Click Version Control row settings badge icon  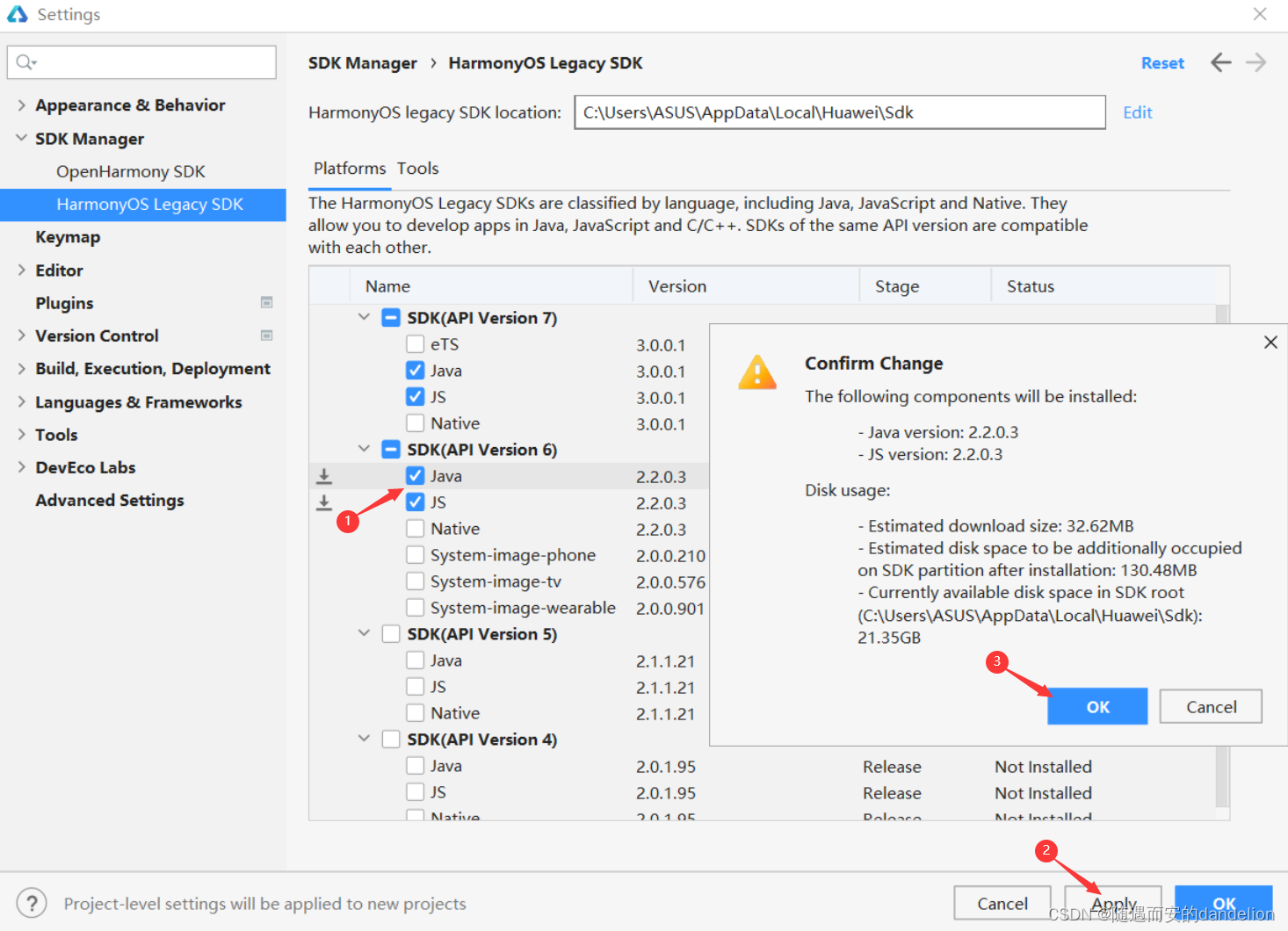coord(267,335)
